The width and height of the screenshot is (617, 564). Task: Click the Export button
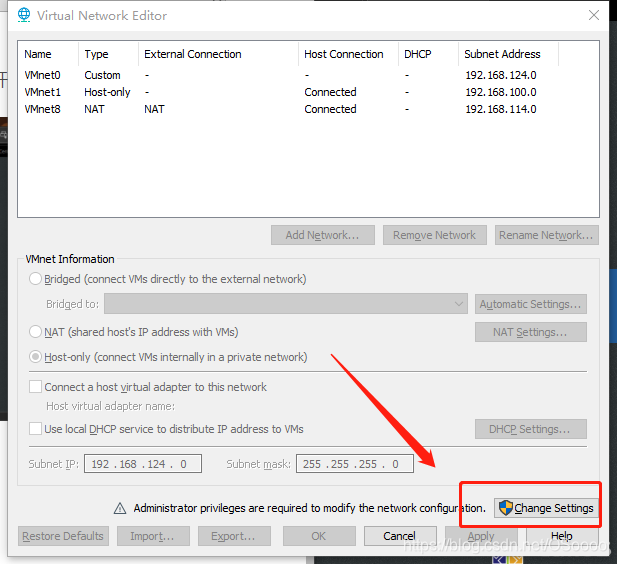click(x=234, y=536)
